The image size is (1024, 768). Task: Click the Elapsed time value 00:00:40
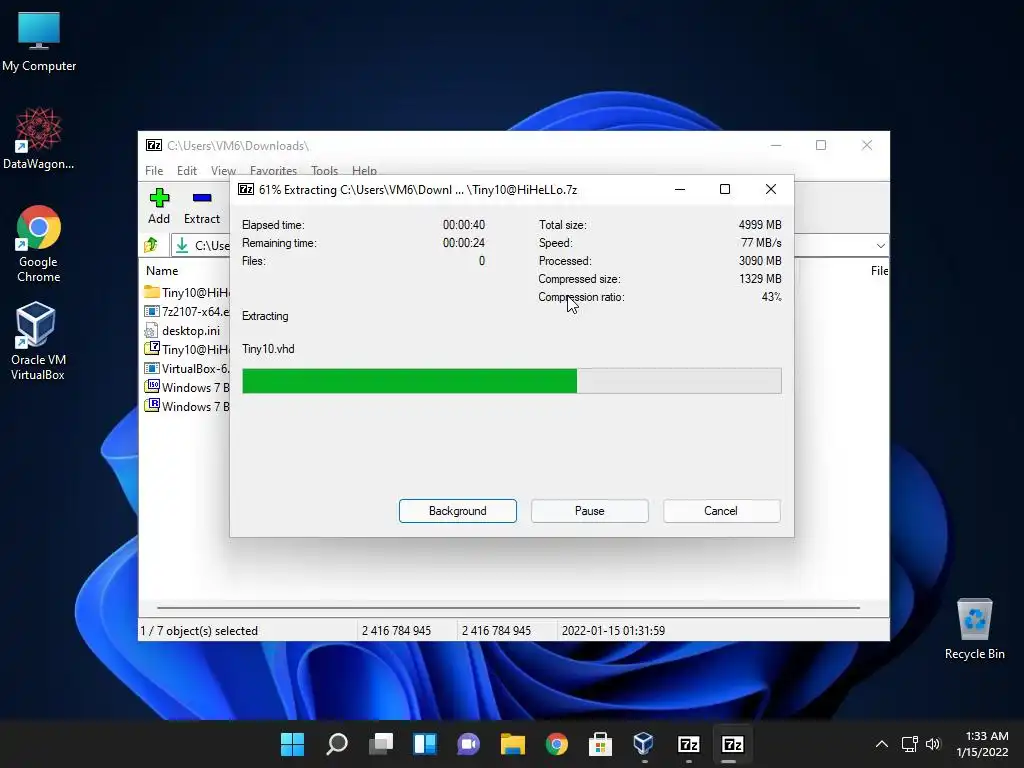[464, 225]
